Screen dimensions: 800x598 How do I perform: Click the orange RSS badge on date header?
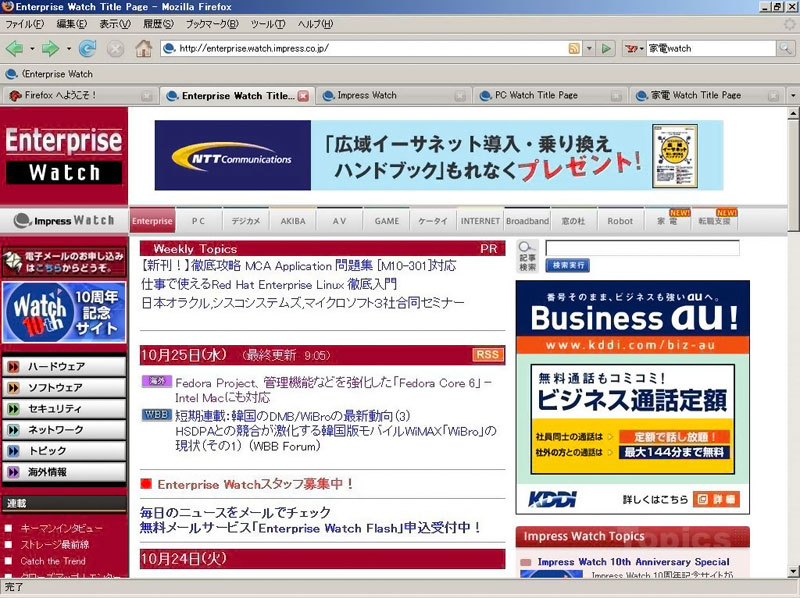[488, 355]
